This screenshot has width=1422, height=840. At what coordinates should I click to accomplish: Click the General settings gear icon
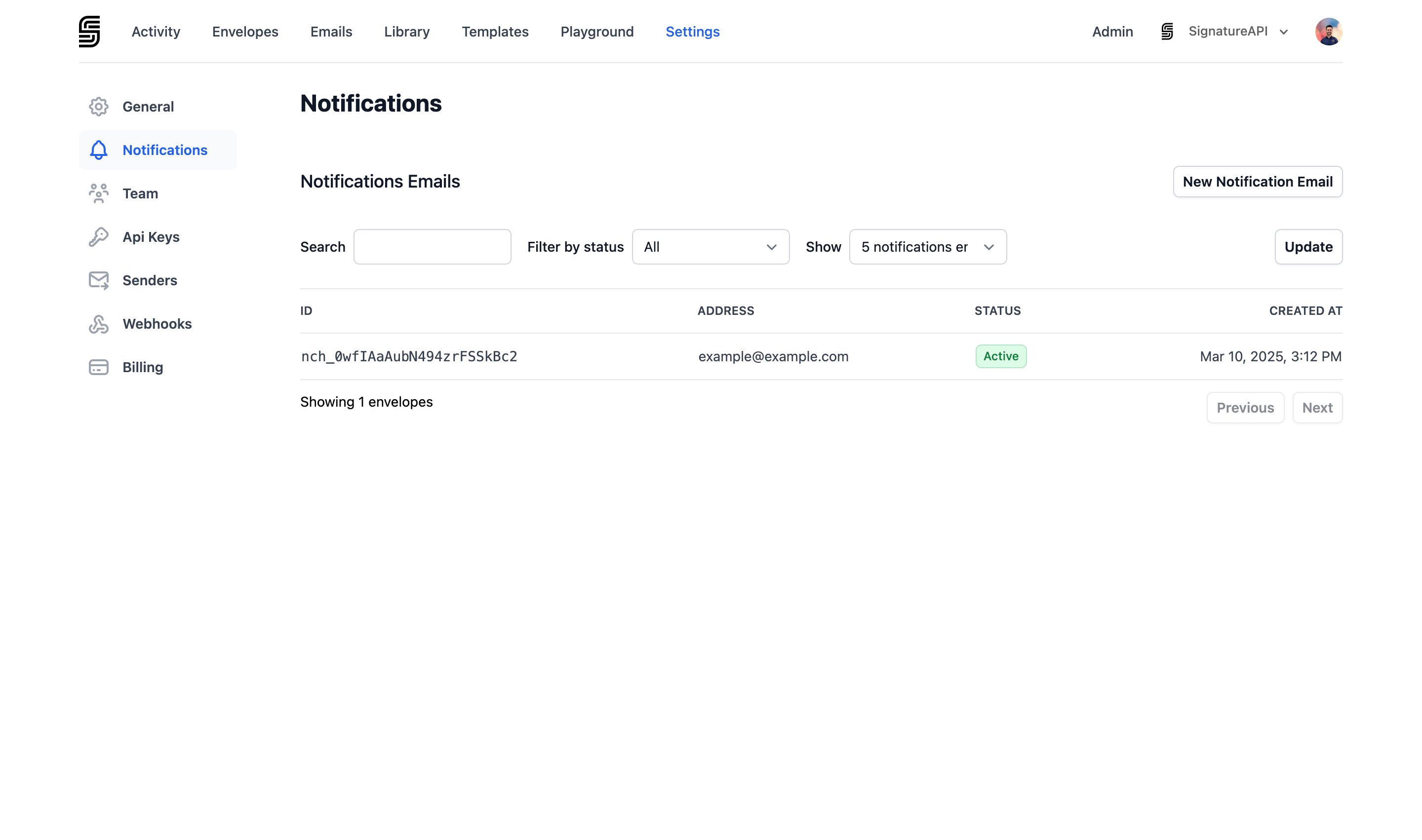(99, 107)
